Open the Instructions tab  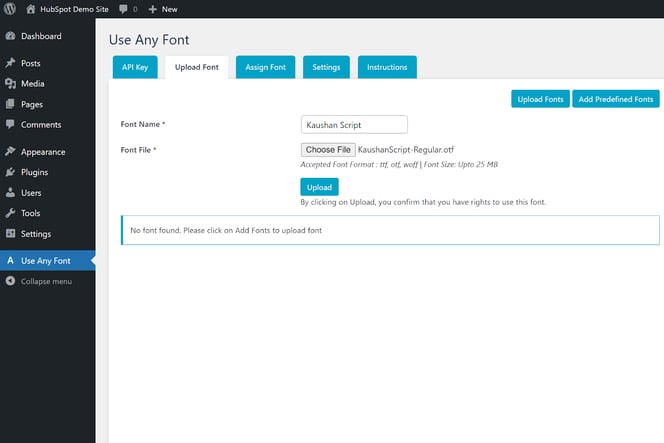coord(387,67)
